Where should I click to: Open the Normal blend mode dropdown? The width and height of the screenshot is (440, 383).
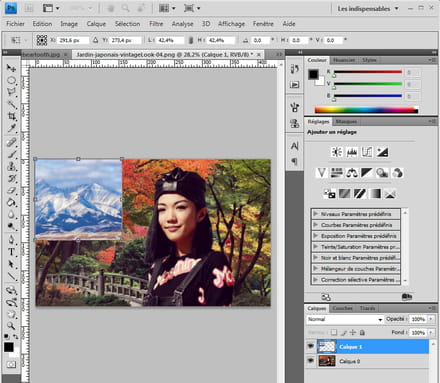click(x=344, y=319)
